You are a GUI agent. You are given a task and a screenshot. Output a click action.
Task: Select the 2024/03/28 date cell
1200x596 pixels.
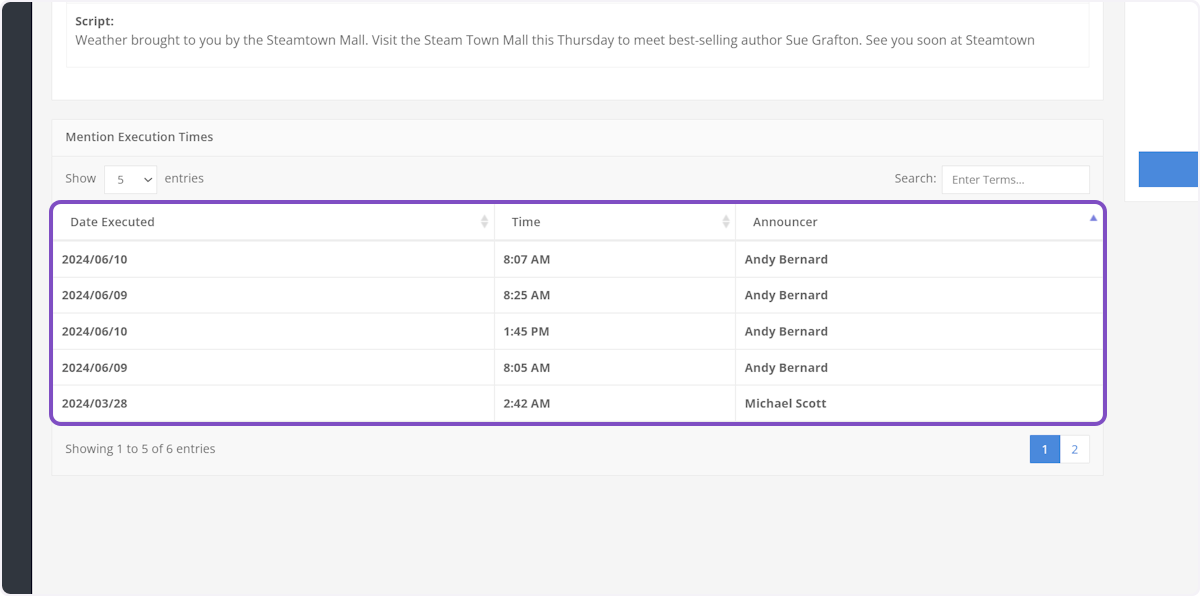[x=95, y=404]
